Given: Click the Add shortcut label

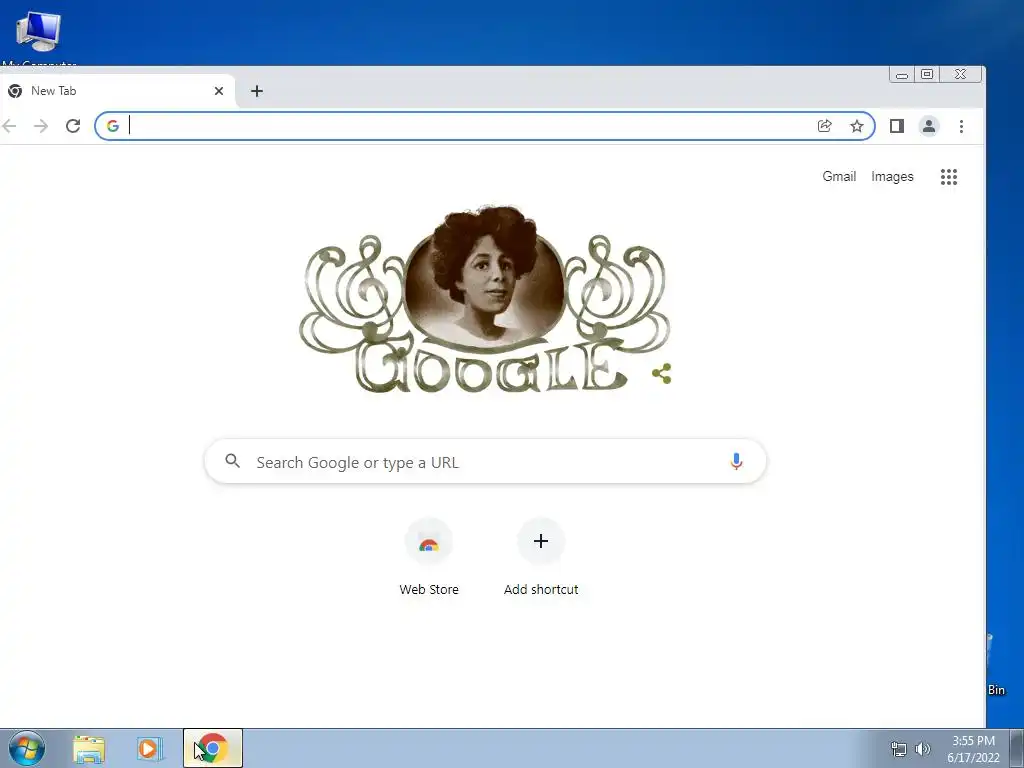Looking at the screenshot, I should [541, 589].
